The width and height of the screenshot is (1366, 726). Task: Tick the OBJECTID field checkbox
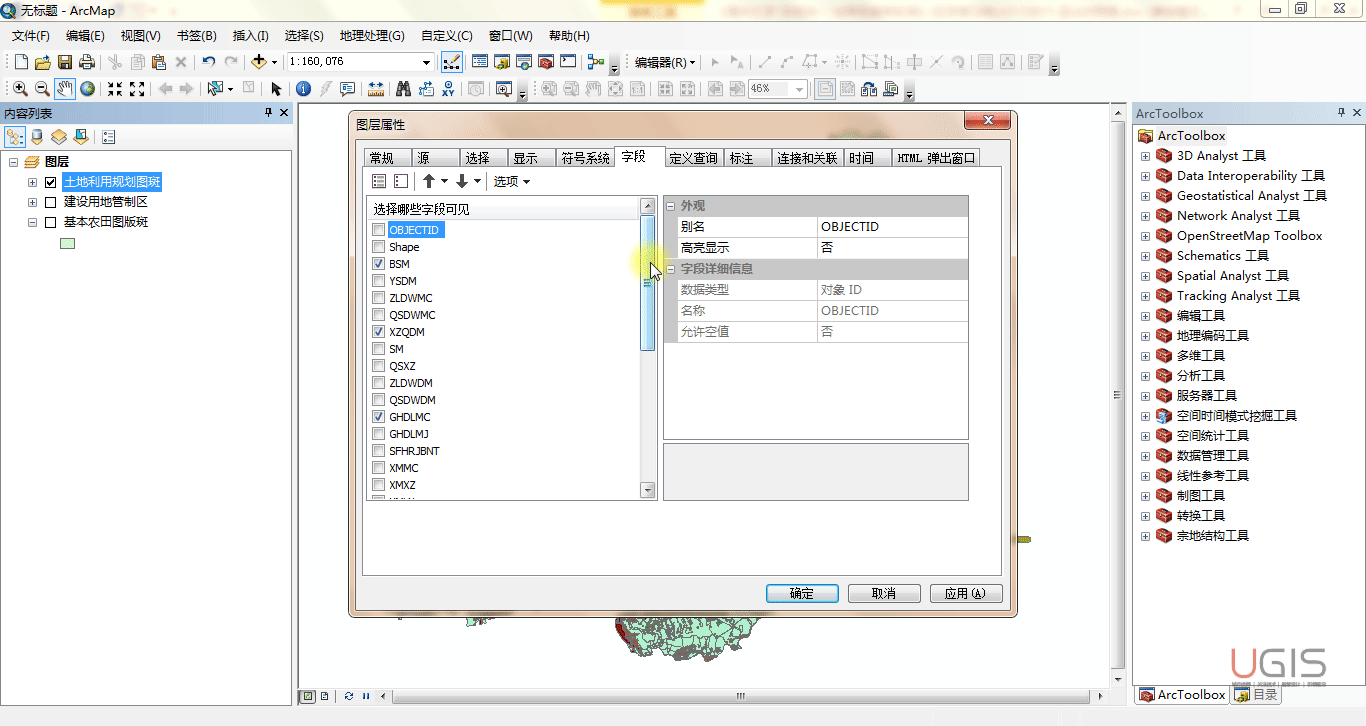(378, 230)
